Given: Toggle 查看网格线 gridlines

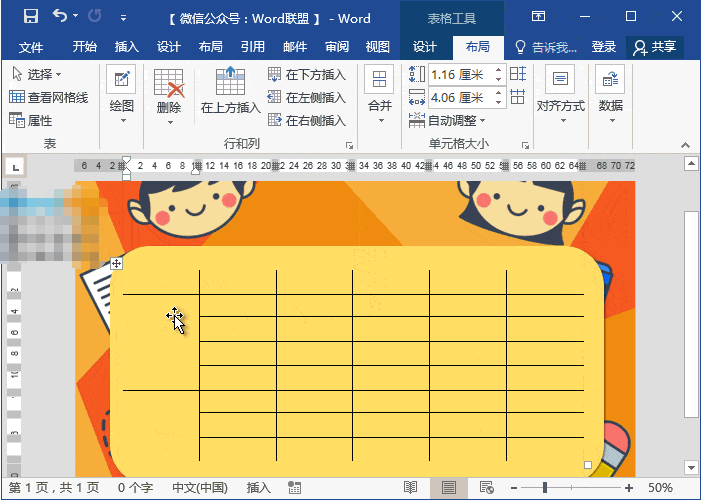Looking at the screenshot, I should (x=49, y=97).
